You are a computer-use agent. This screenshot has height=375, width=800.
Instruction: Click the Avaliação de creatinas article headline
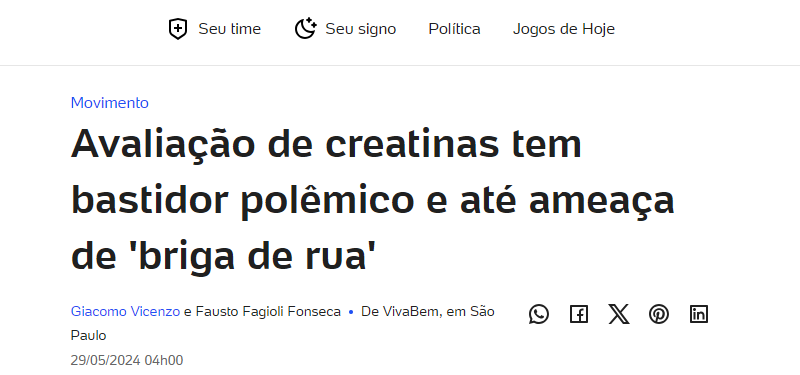coord(372,200)
